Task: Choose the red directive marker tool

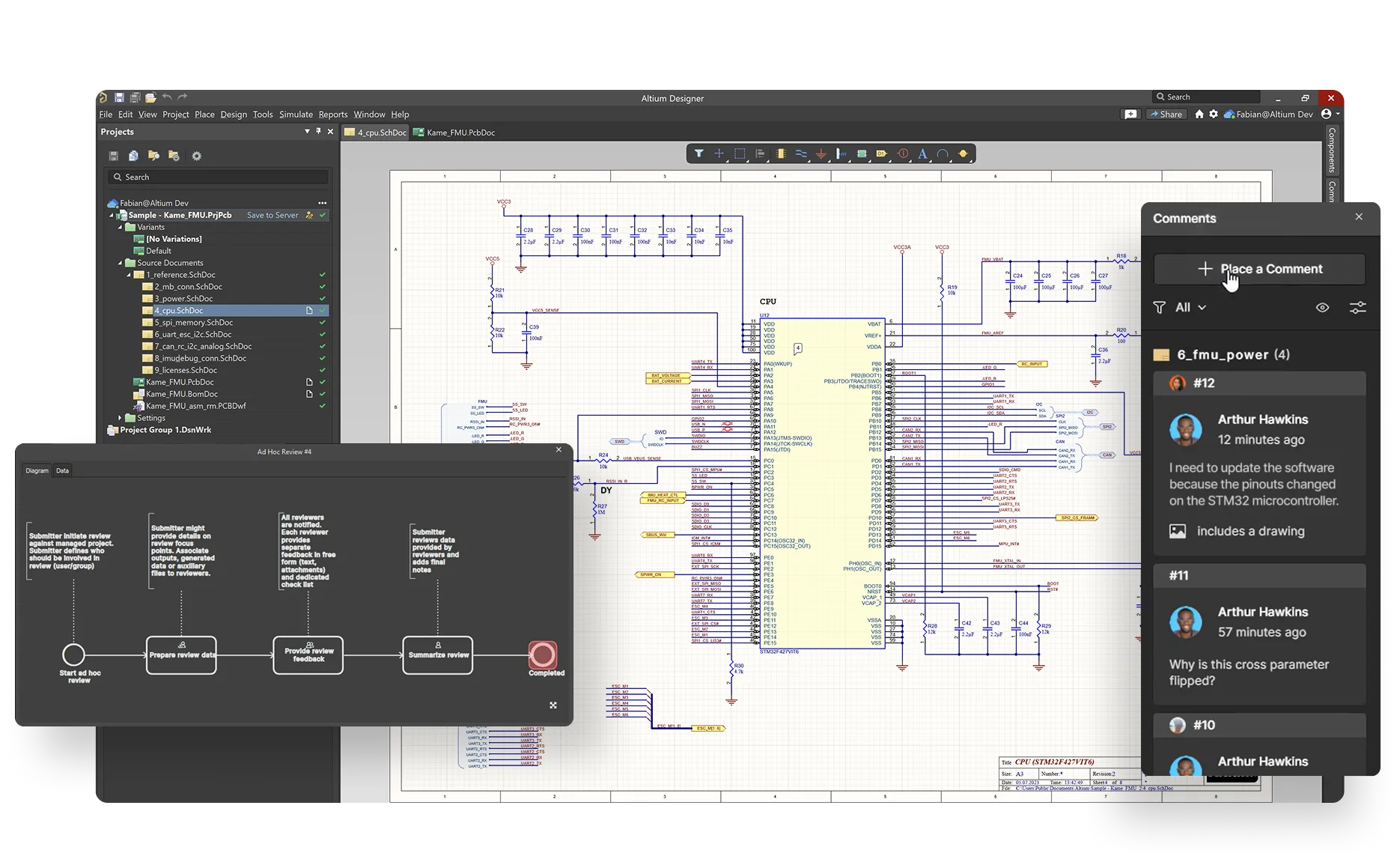Action: [903, 154]
